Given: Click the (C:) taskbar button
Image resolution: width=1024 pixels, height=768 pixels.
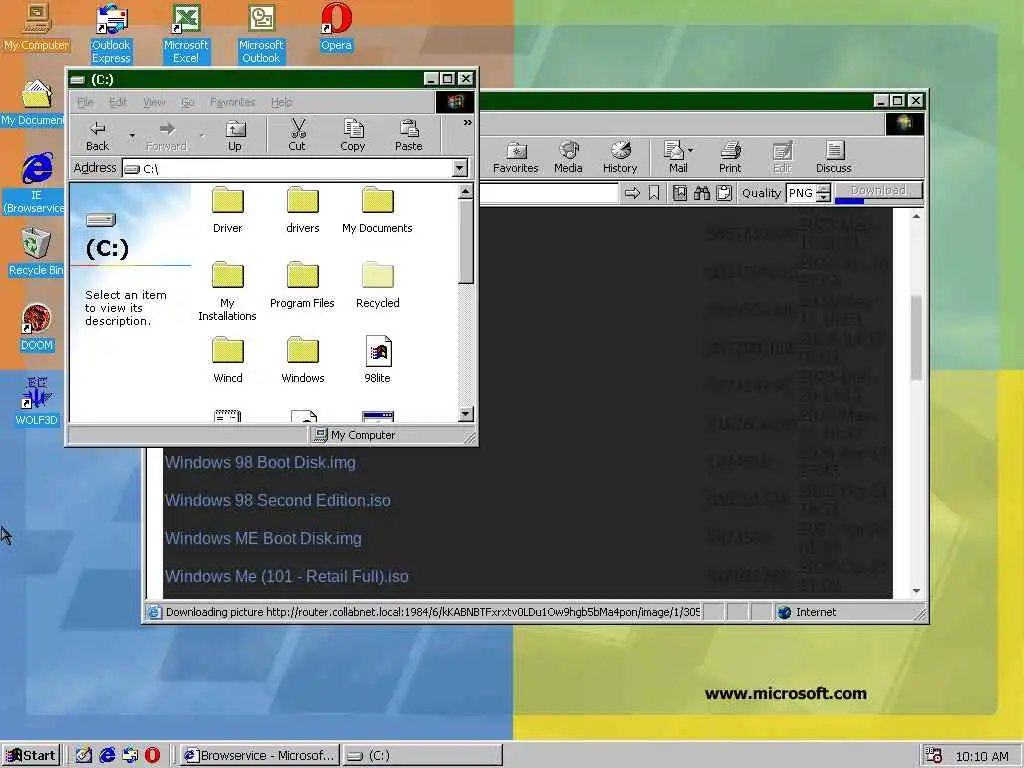Looking at the screenshot, I should click(423, 755).
